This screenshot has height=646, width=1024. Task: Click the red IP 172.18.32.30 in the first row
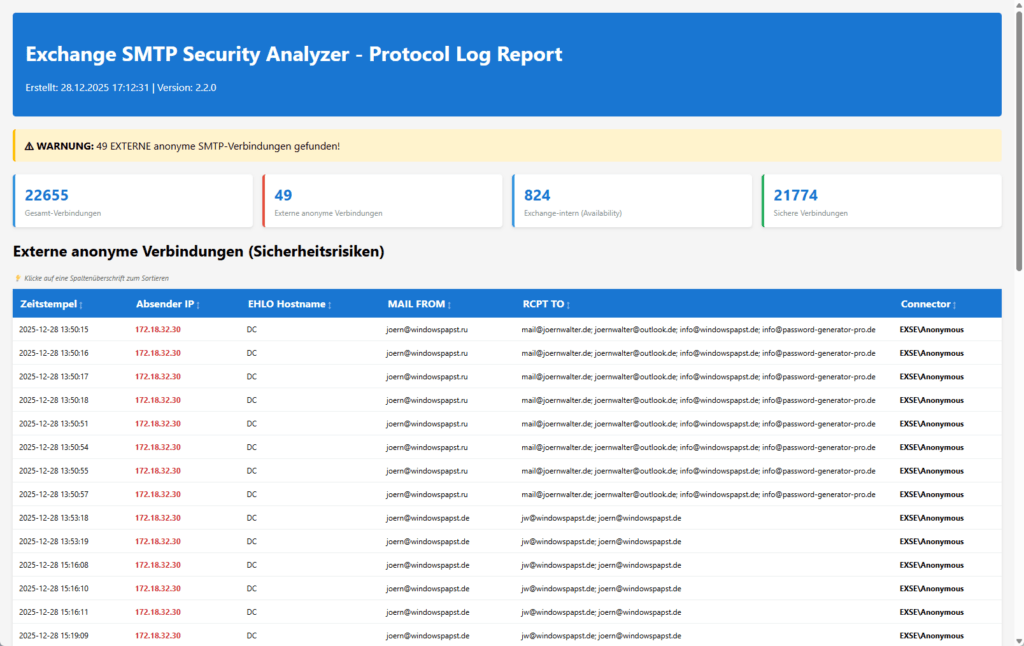(x=156, y=329)
